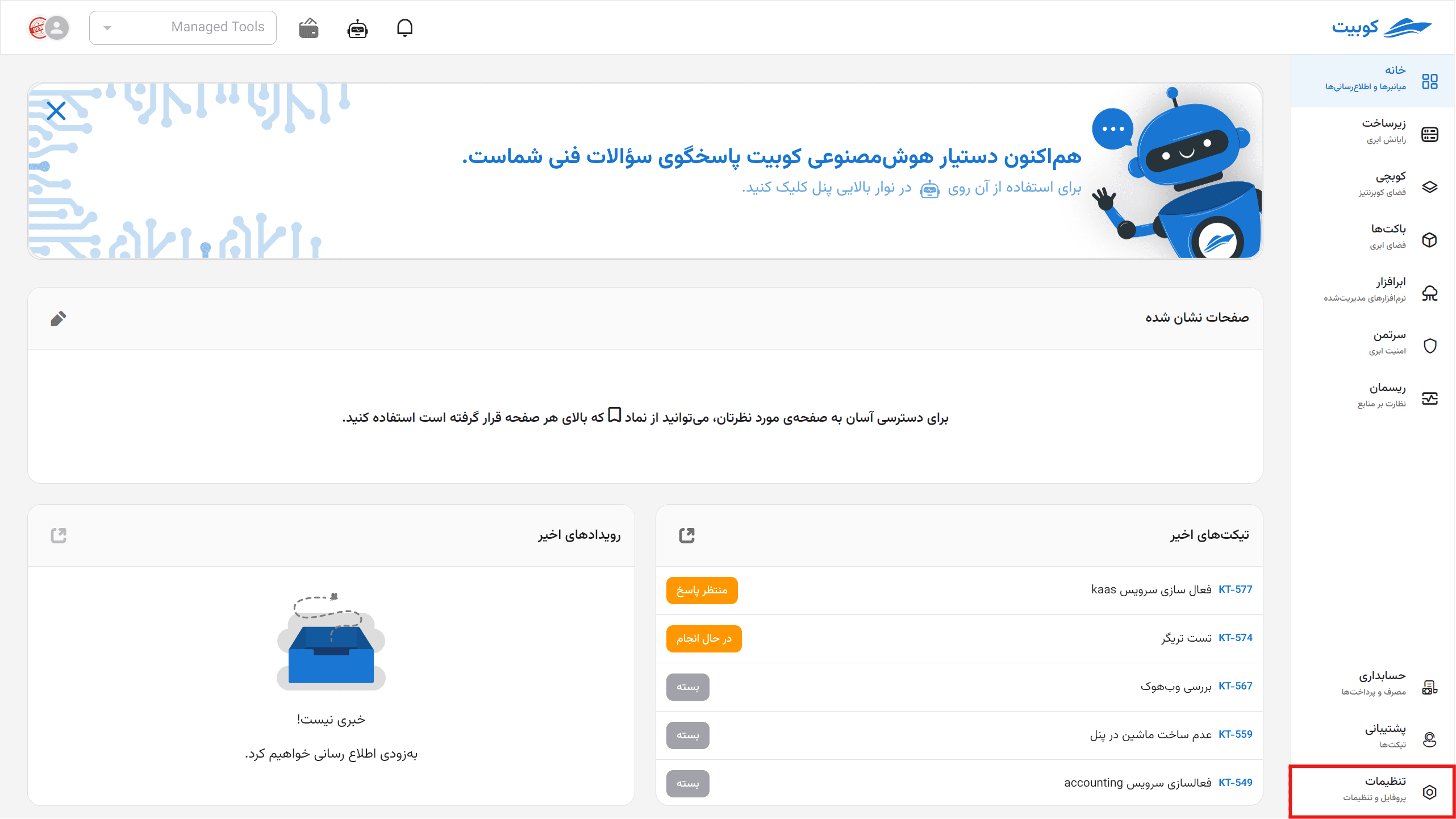Click the Kubit logo
1456x819 pixels.
[x=1382, y=27]
